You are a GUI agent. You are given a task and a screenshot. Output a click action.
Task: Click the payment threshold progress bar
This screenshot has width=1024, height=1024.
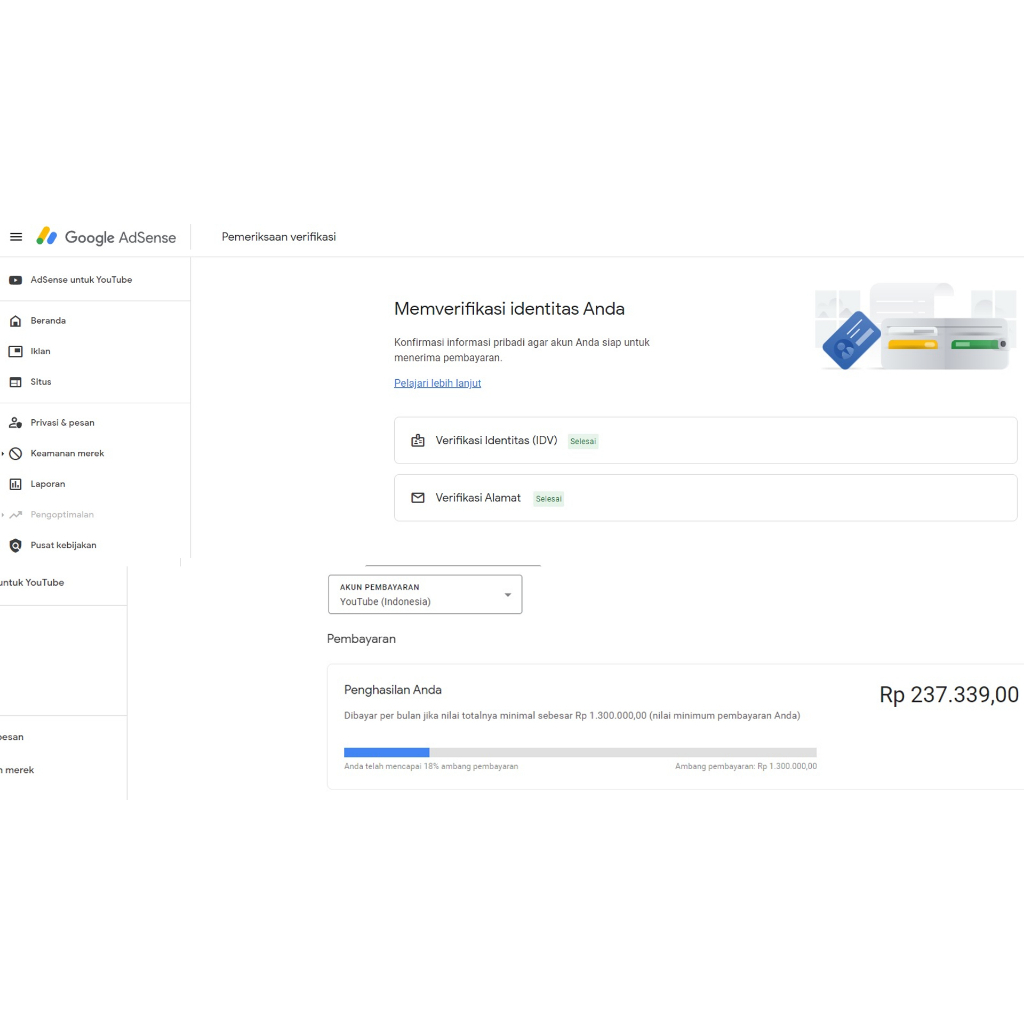point(580,752)
